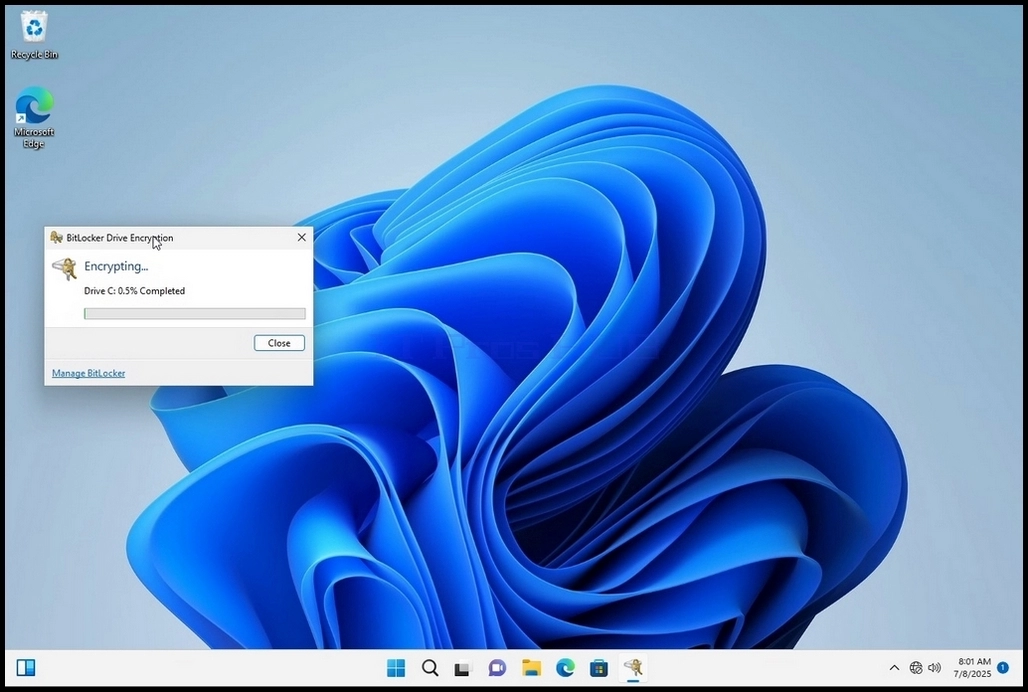
Task: Click the keys icon beside Encrypting
Action: click(x=65, y=269)
